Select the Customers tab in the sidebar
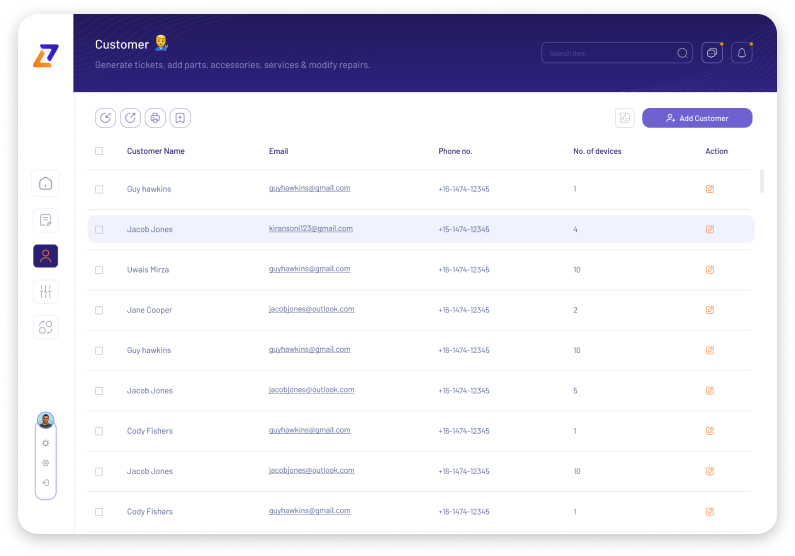This screenshot has width=795, height=556. coord(45,256)
